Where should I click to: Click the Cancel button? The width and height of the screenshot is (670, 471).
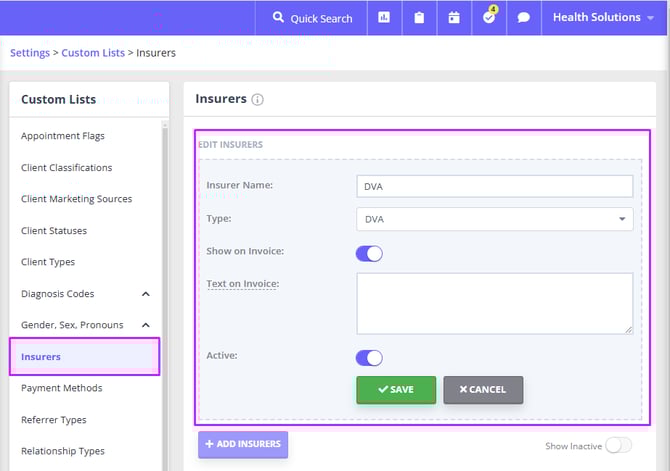click(483, 389)
